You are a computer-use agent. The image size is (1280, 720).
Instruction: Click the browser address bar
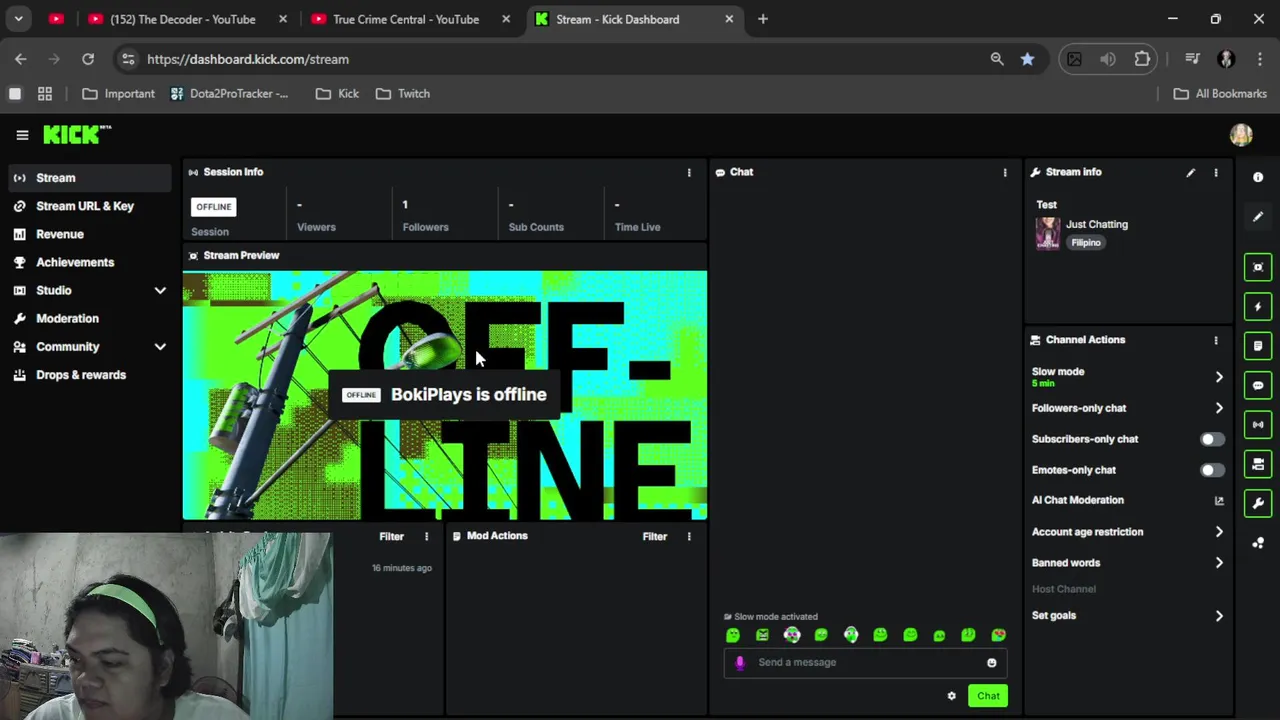pyautogui.click(x=560, y=59)
